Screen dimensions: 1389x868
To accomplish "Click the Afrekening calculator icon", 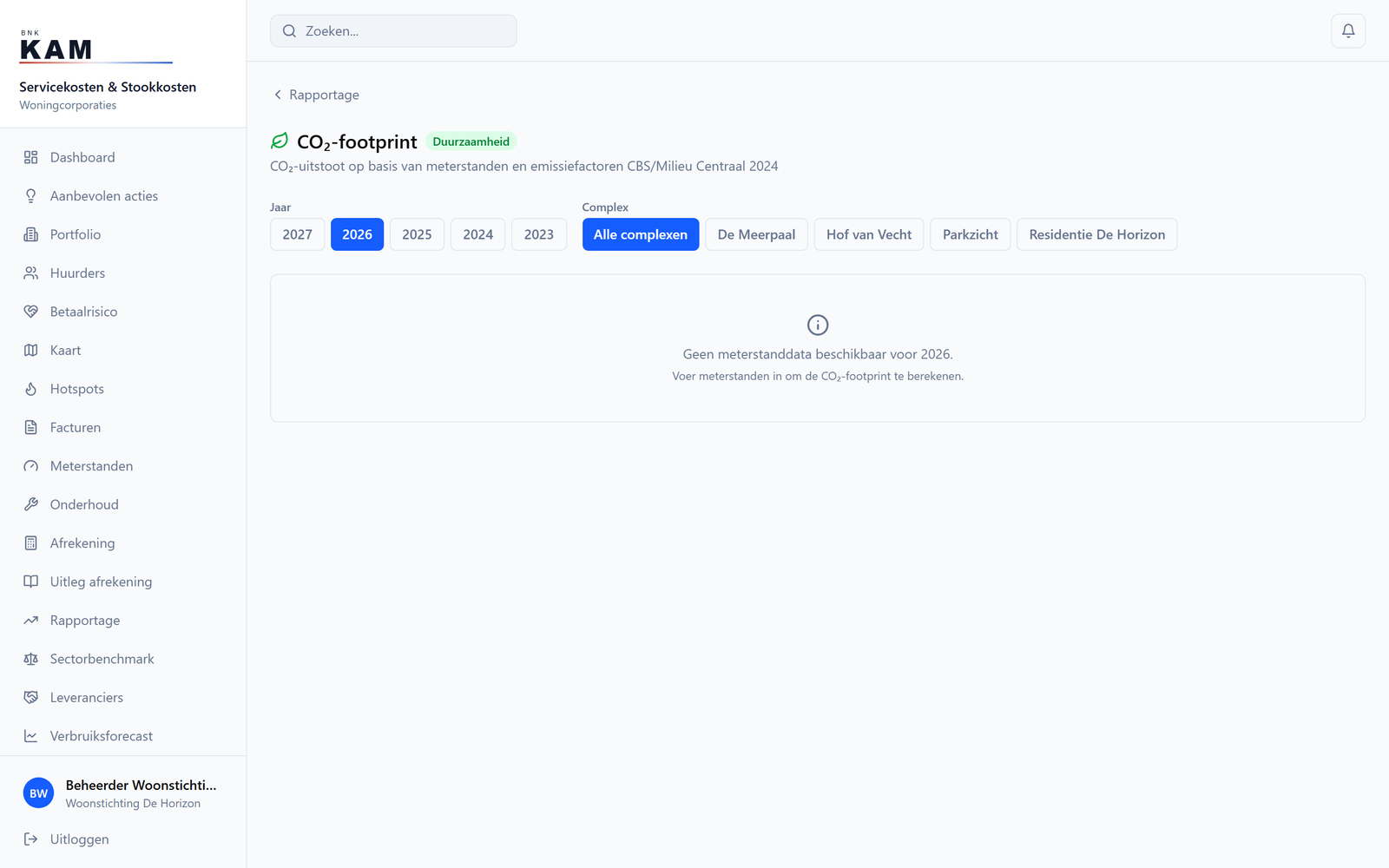I will pyautogui.click(x=31, y=543).
